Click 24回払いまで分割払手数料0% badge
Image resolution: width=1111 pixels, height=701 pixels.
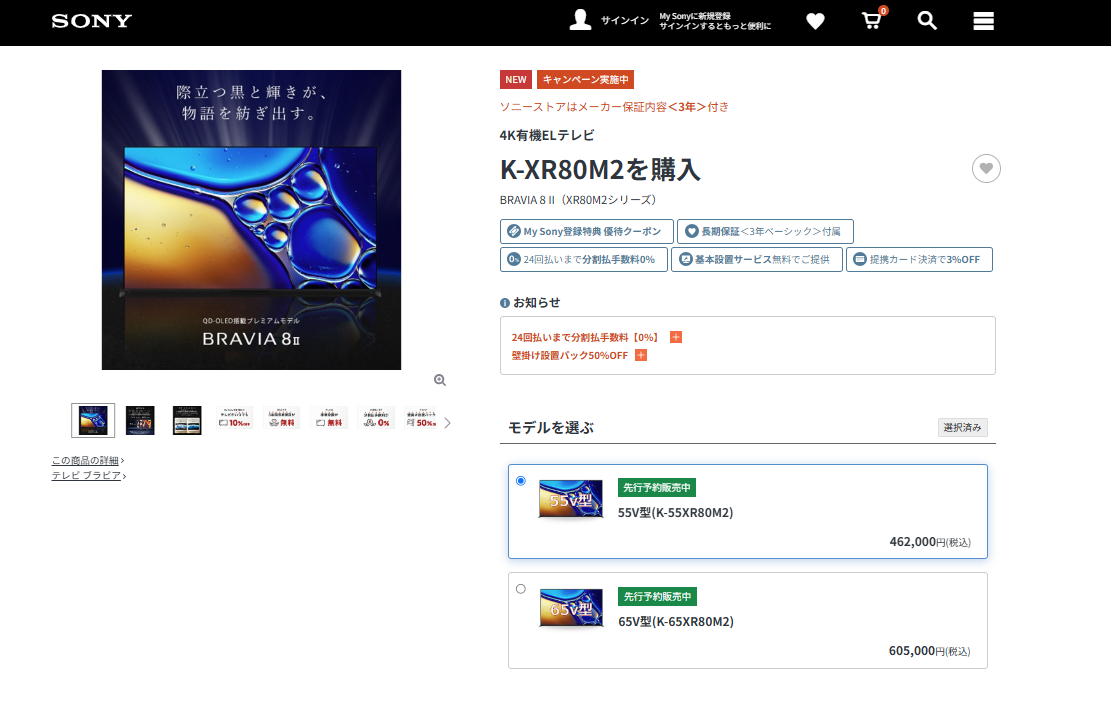coord(584,259)
